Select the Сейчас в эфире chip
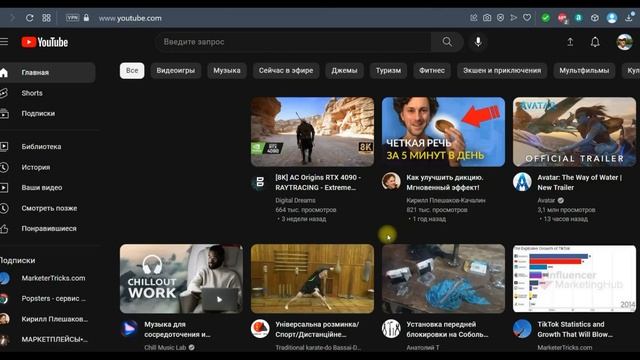This screenshot has width=640, height=360. [286, 71]
